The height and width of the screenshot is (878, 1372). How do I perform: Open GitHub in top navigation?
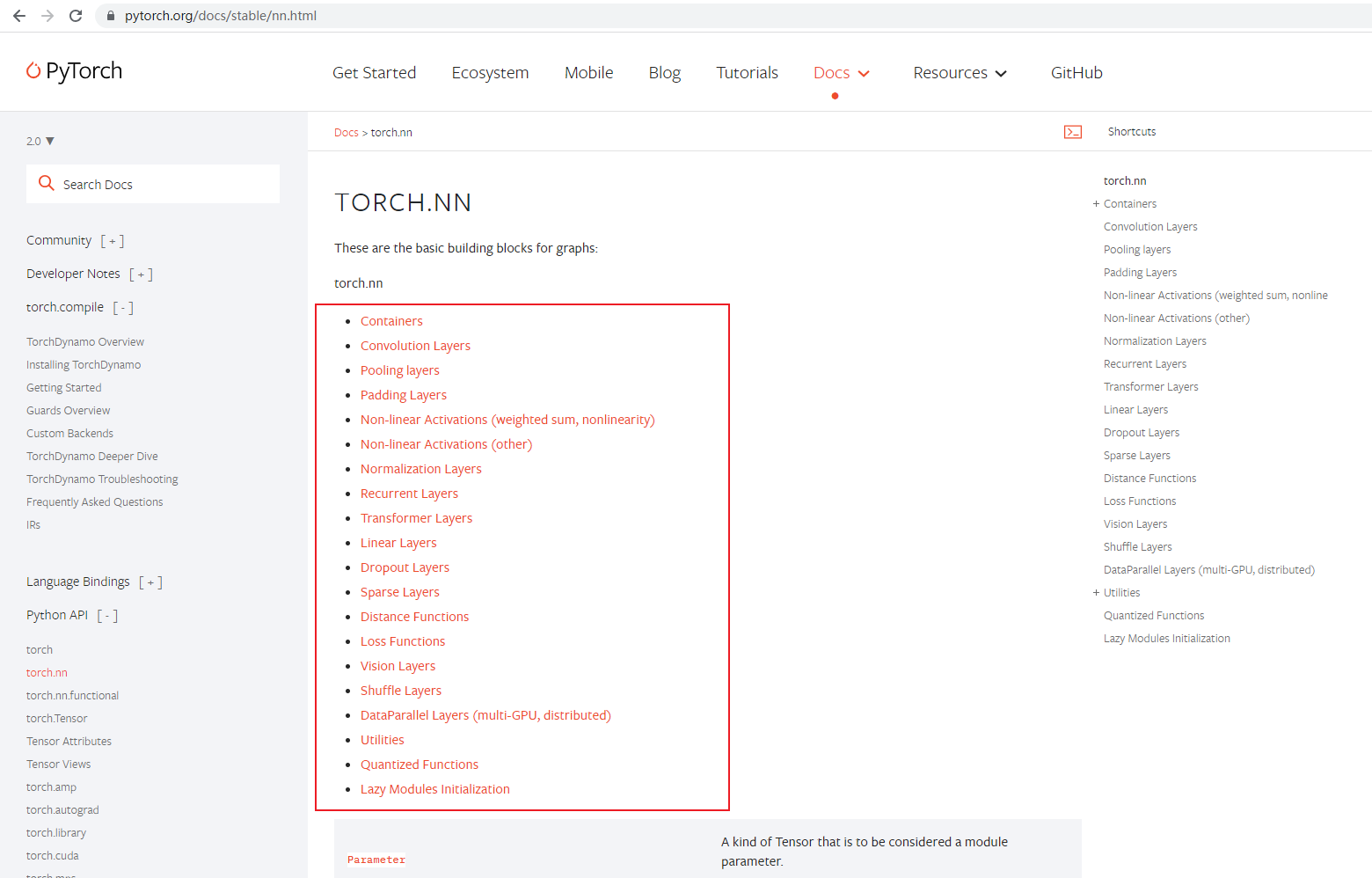pyautogui.click(x=1076, y=73)
